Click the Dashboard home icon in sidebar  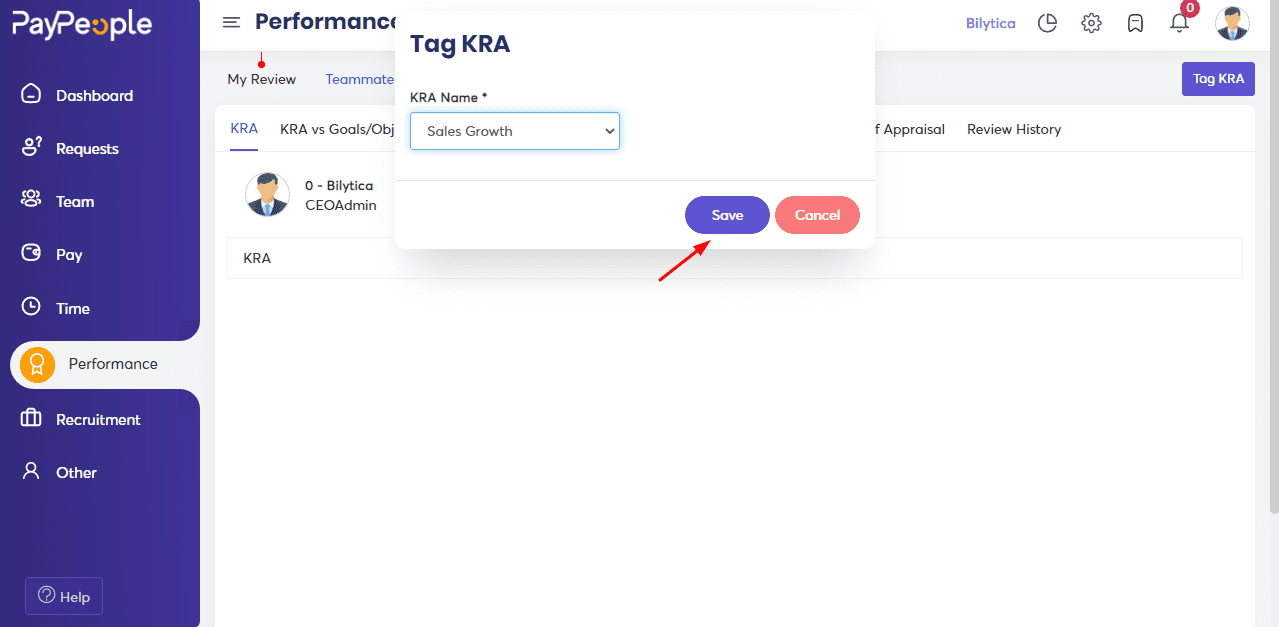pyautogui.click(x=31, y=94)
